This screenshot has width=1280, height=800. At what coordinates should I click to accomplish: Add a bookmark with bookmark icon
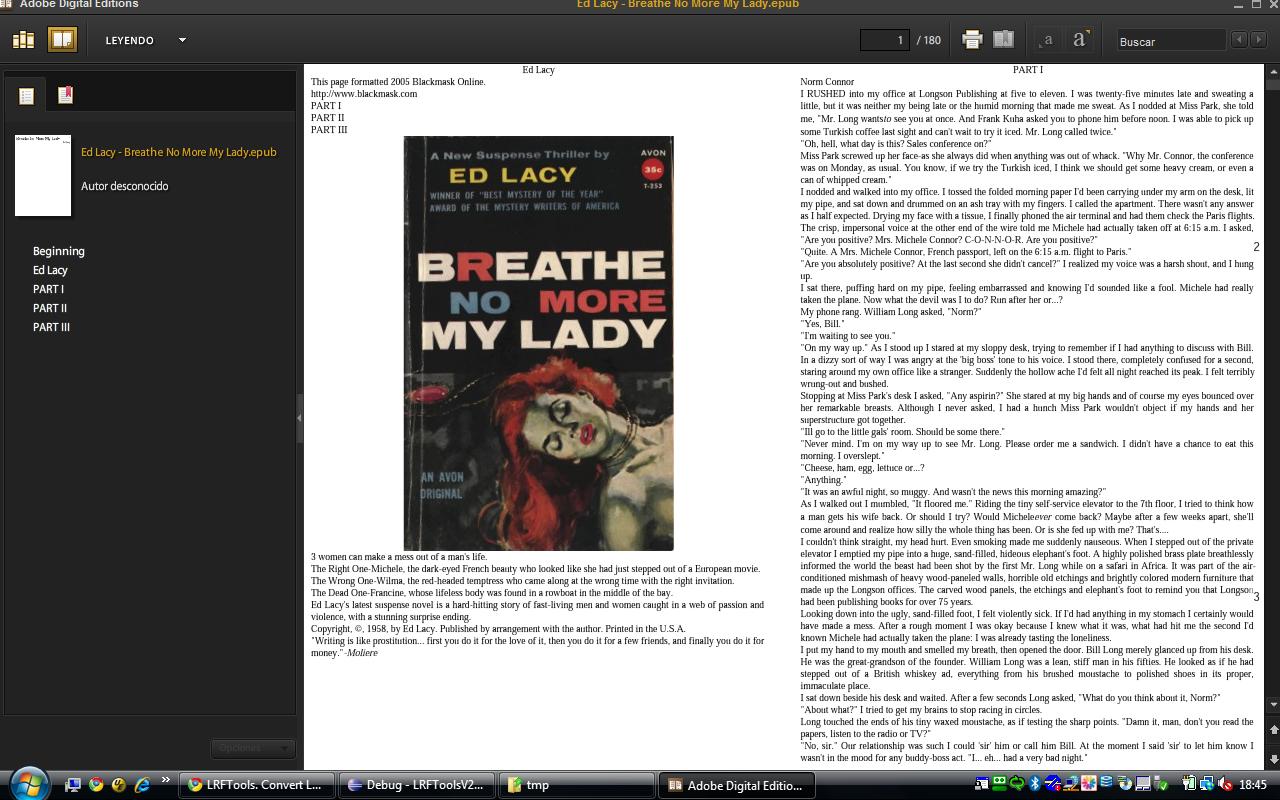(x=1003, y=40)
